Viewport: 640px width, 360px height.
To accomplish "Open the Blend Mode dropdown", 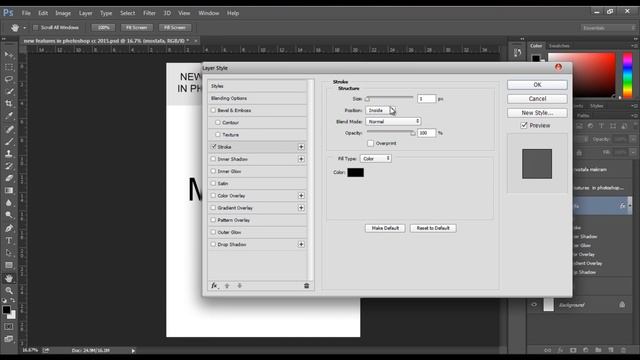I will coord(393,121).
